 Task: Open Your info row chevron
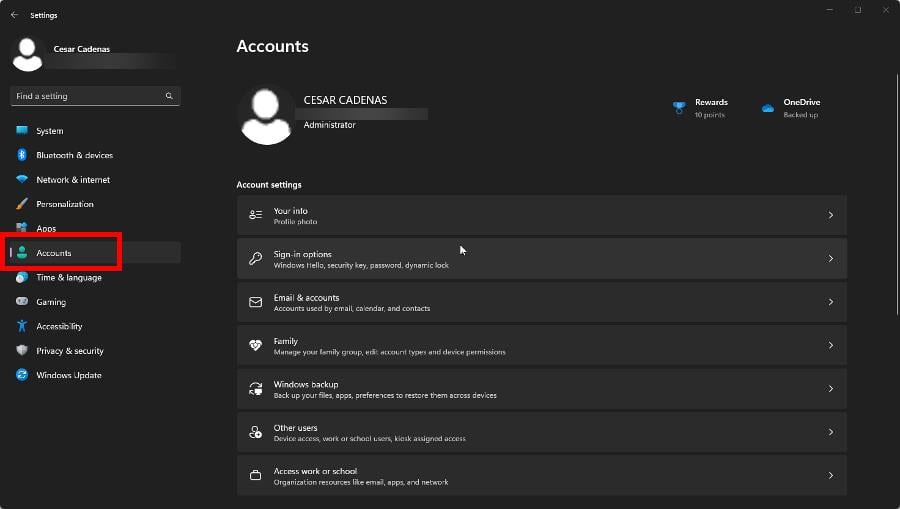(x=830, y=215)
